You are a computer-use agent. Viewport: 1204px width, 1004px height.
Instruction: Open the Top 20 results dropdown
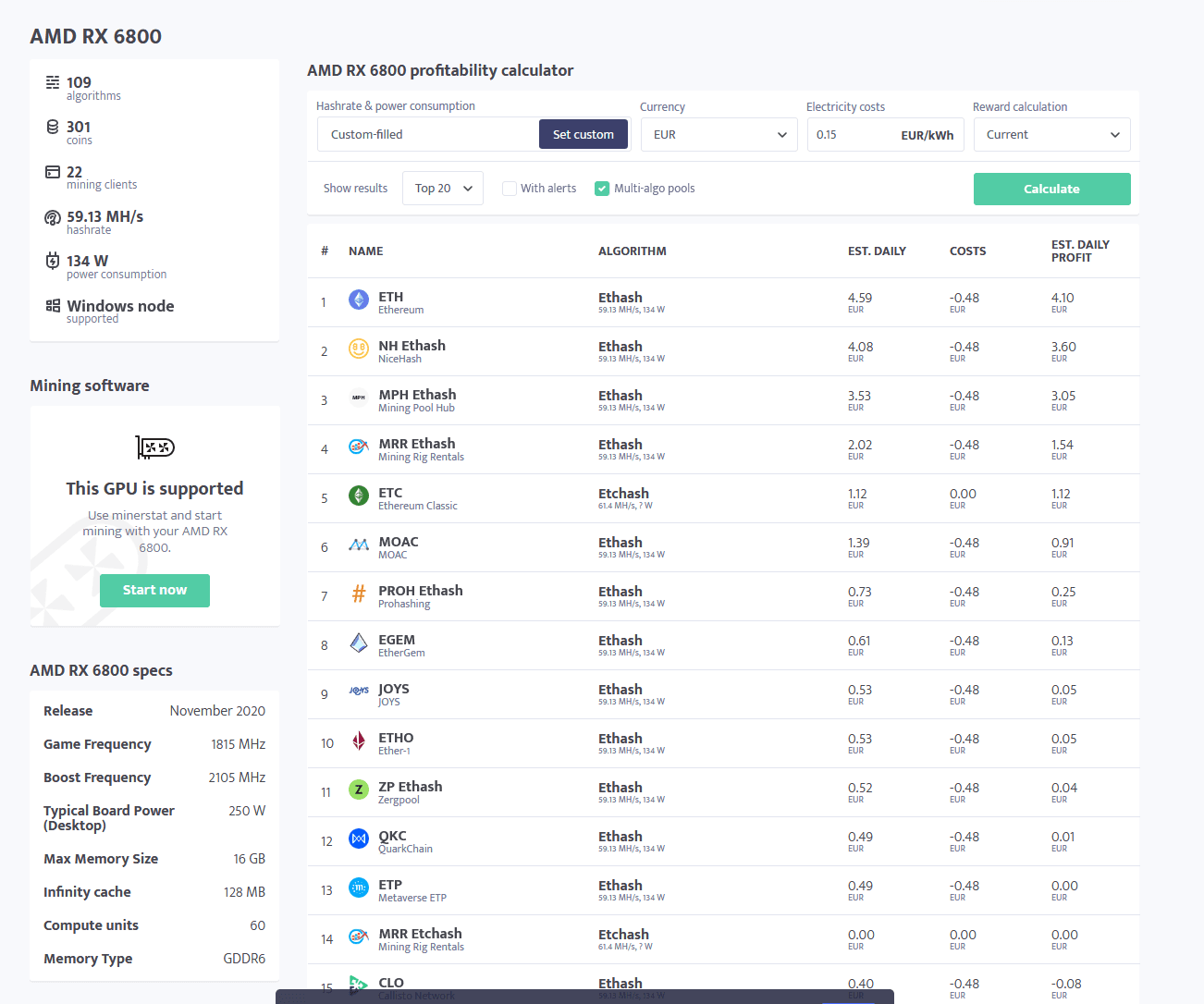443,189
